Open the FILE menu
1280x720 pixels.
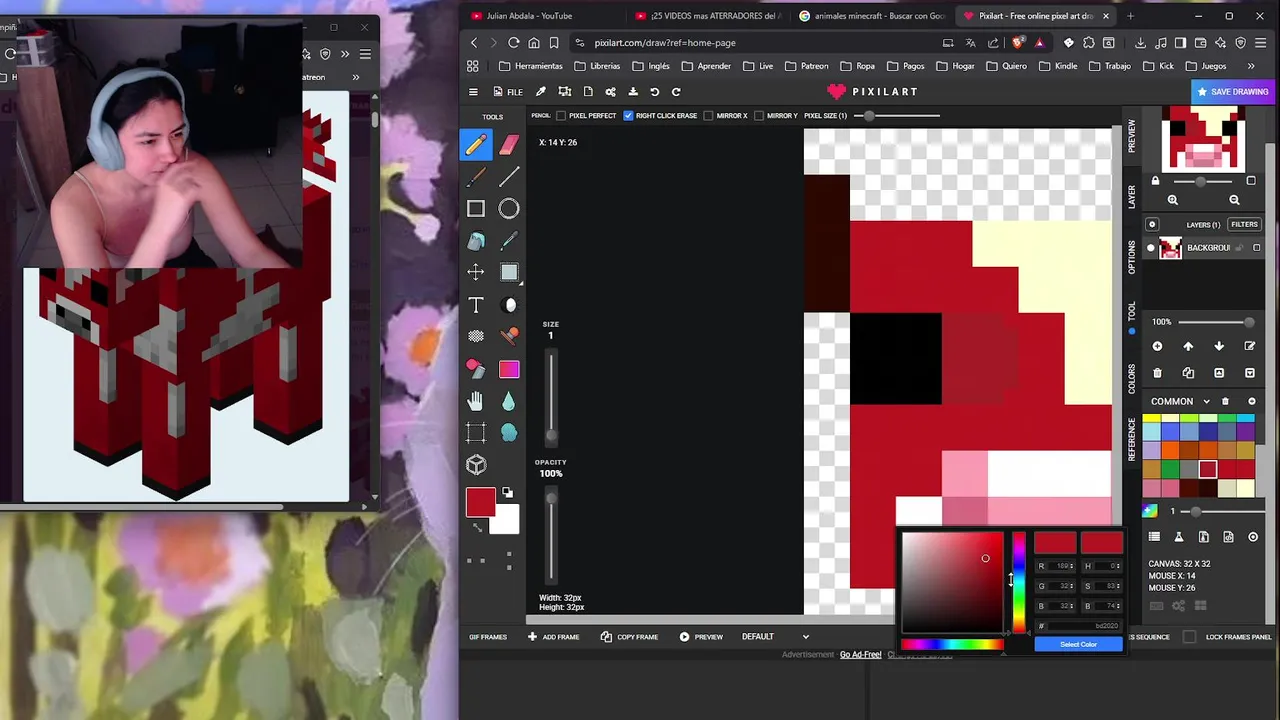tap(508, 92)
